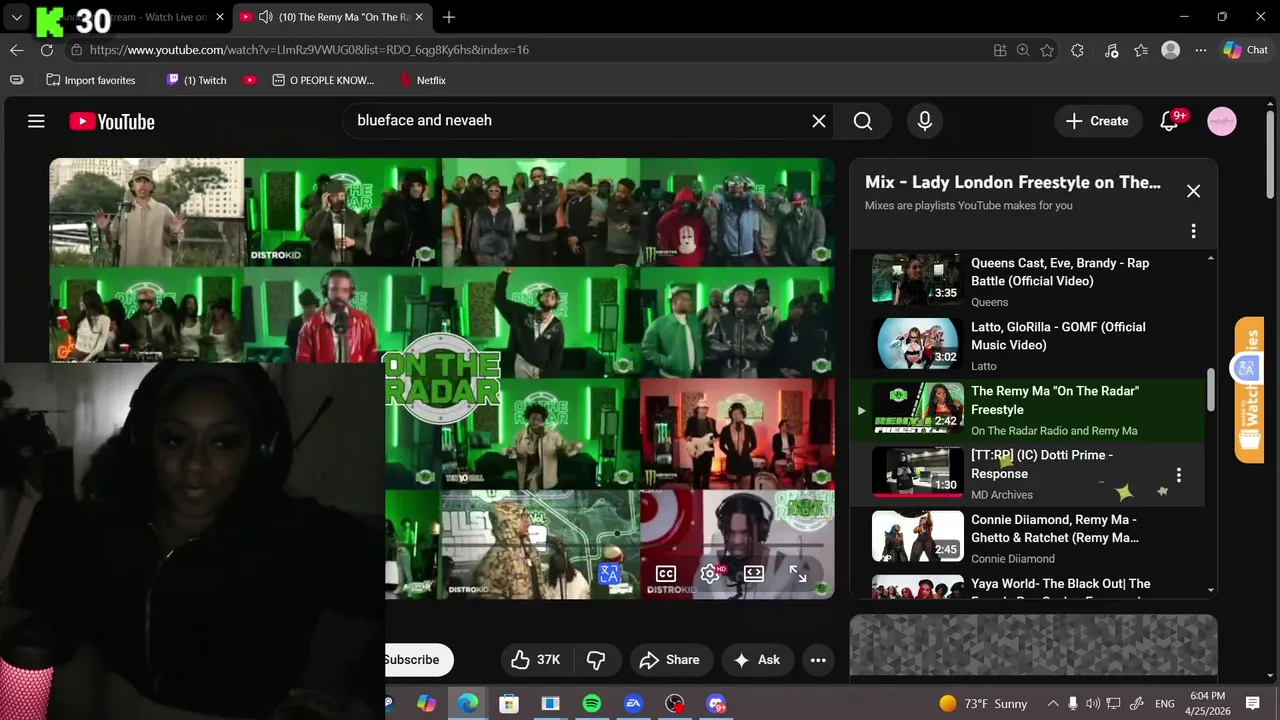This screenshot has height=720, width=1280.
Task: Click the app-available icon in address bar
Action: point(1000,50)
